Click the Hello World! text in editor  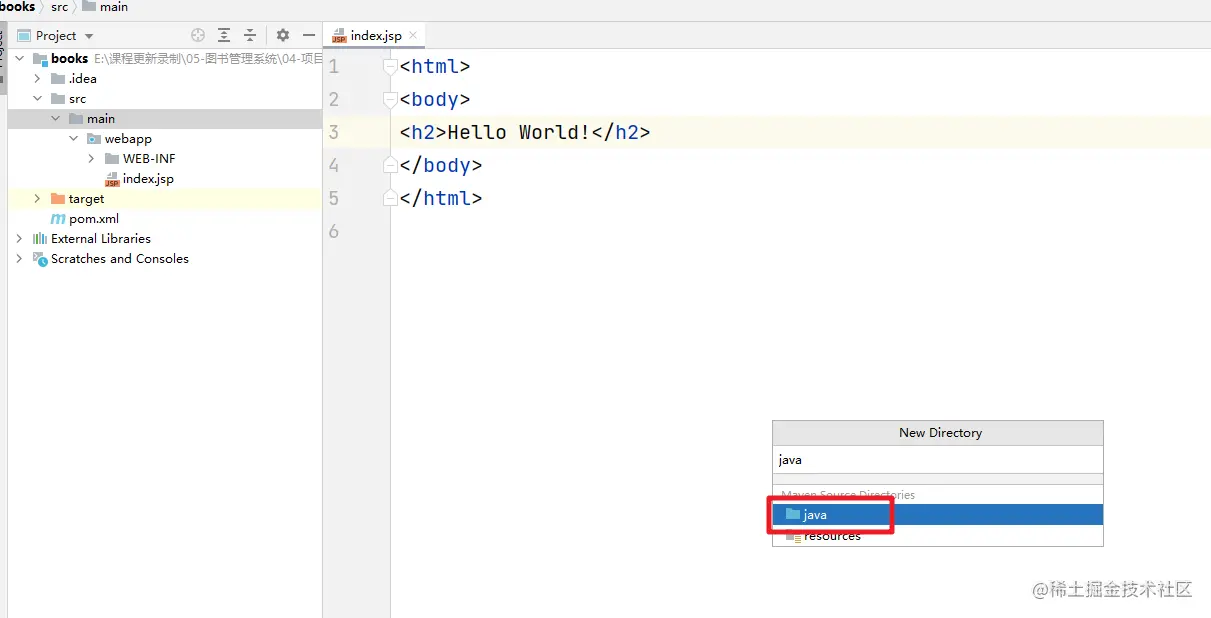coord(519,132)
